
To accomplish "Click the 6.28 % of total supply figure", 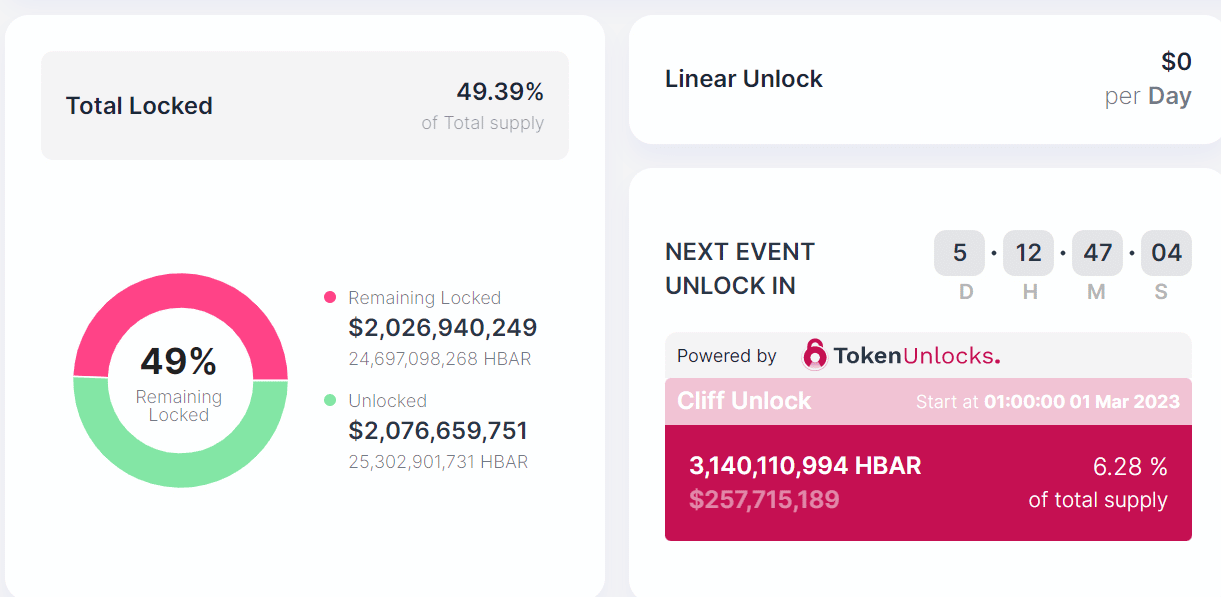I will coord(1098,483).
